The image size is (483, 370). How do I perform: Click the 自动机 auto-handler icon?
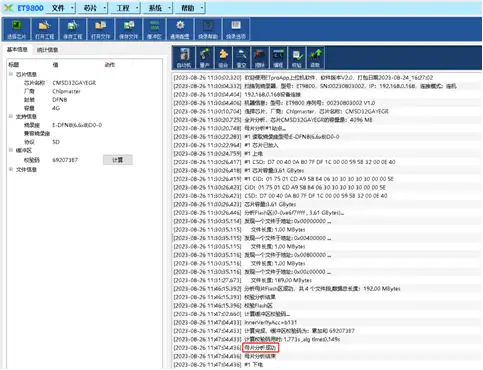(184, 58)
